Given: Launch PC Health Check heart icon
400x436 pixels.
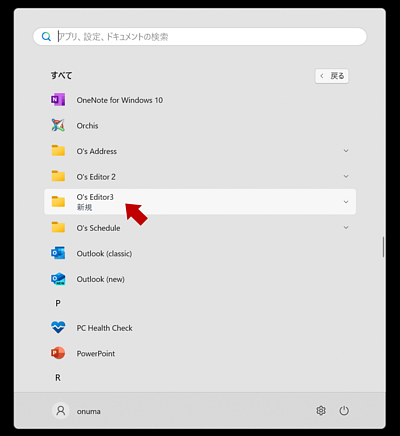Looking at the screenshot, I should click(x=58, y=328).
